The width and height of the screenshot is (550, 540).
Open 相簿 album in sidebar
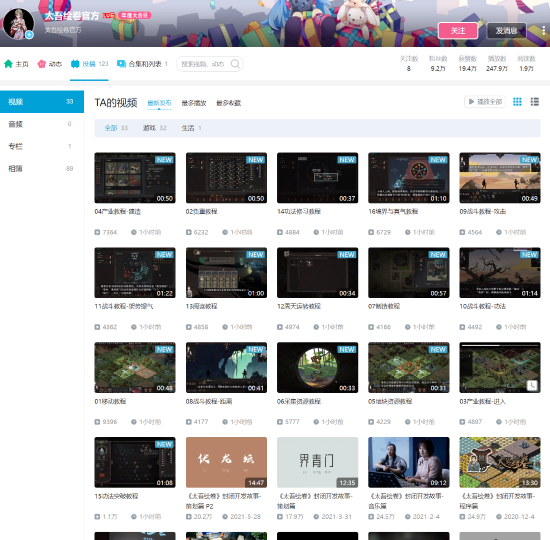click(42, 169)
